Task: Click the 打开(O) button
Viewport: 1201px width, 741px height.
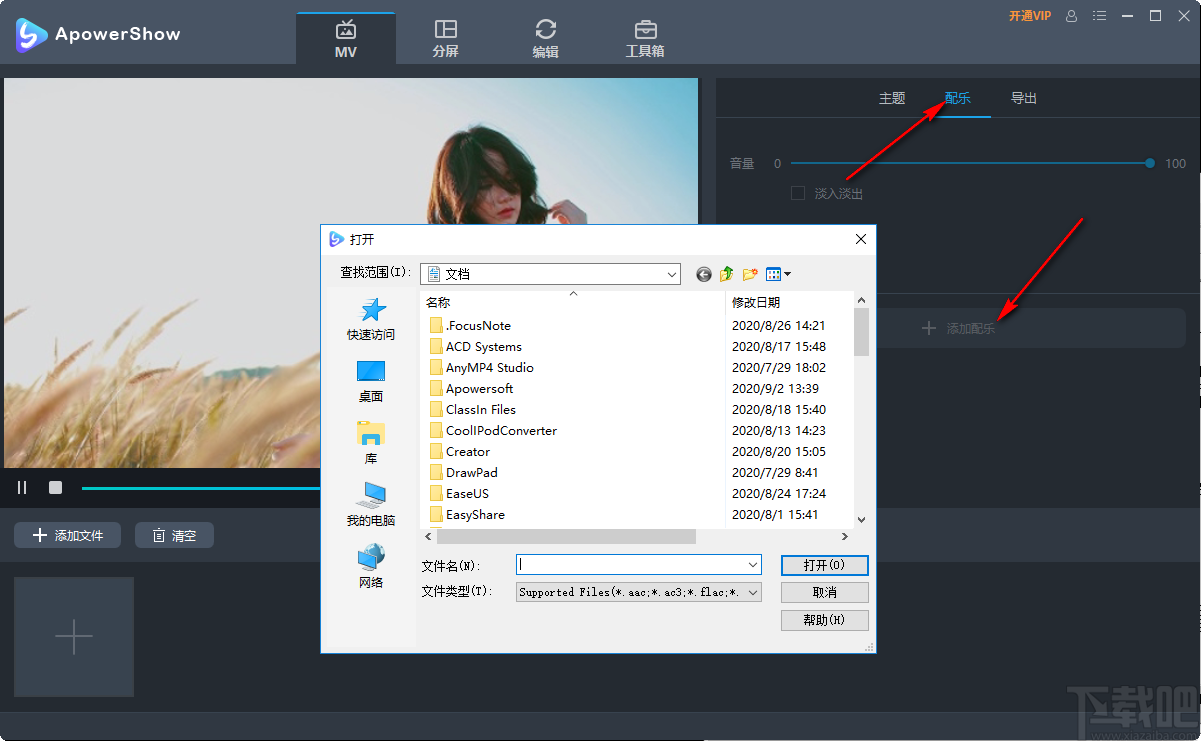Action: point(825,565)
